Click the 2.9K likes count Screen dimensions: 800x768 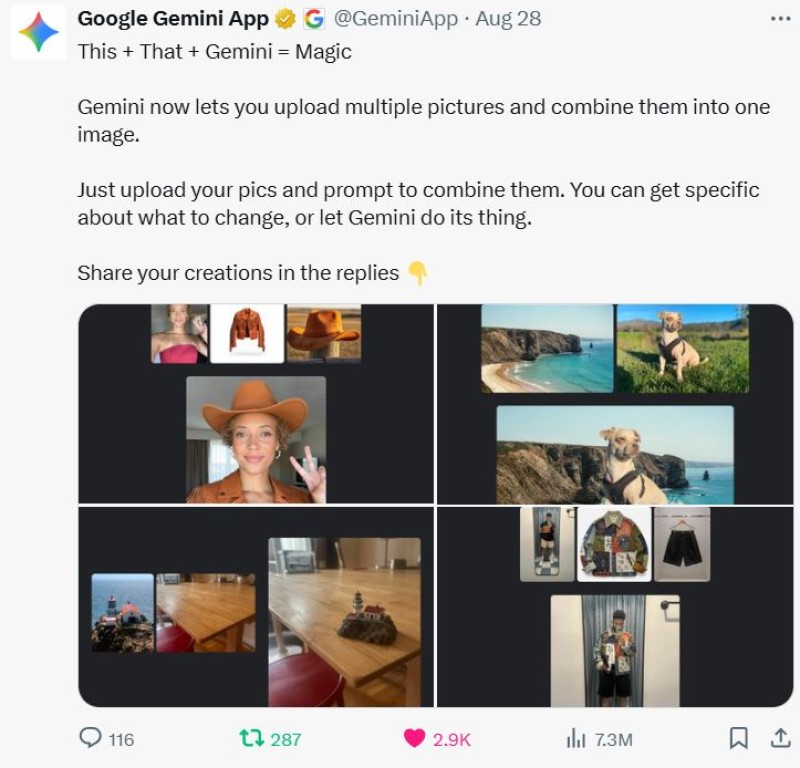[x=452, y=739]
